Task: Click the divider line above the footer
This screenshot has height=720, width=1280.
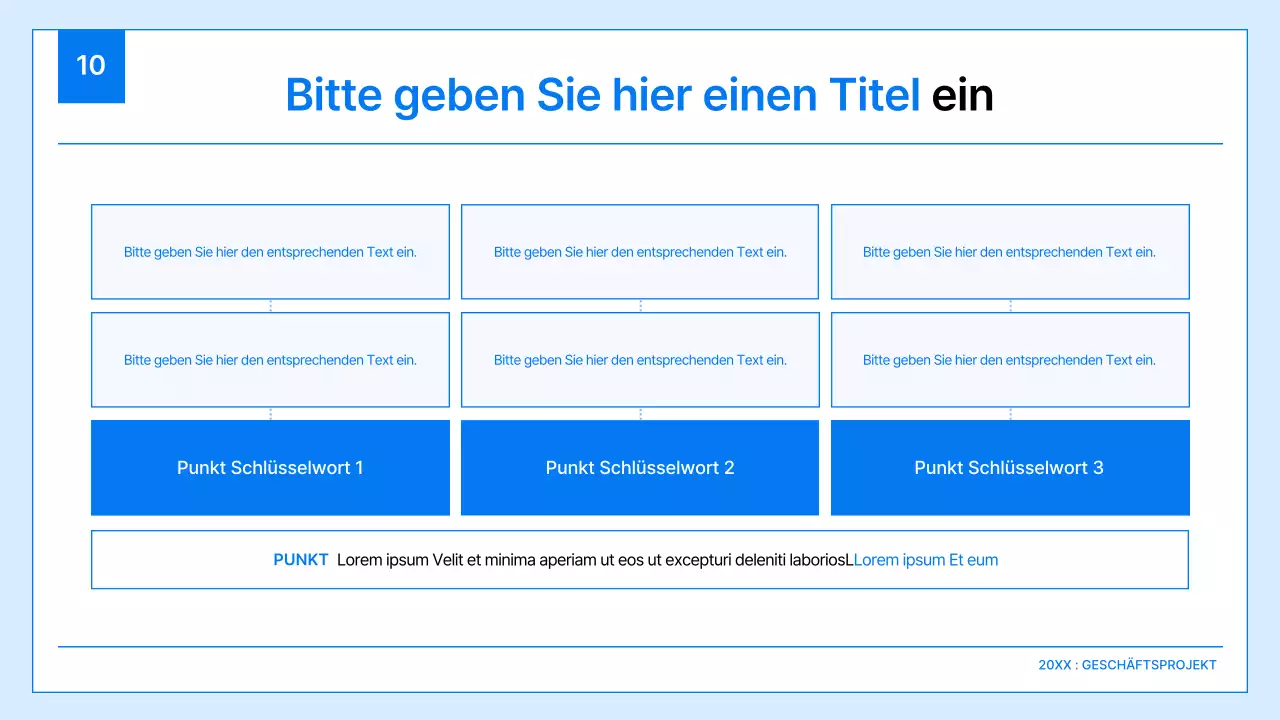Action: [640, 646]
